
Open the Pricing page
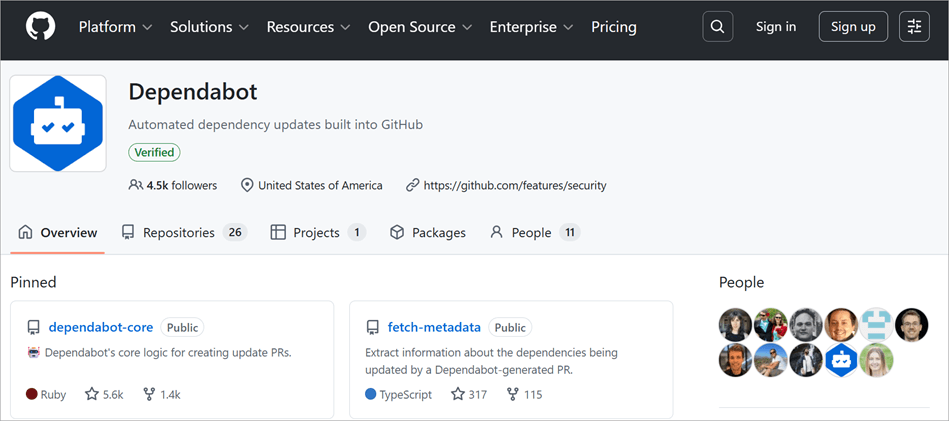click(614, 27)
